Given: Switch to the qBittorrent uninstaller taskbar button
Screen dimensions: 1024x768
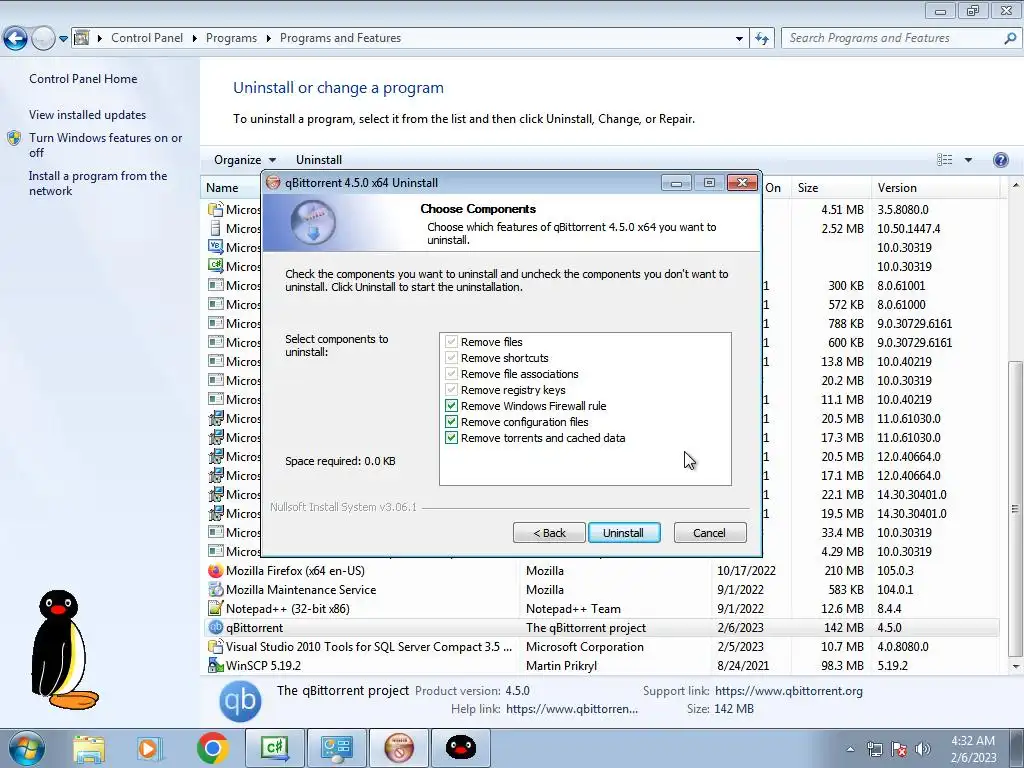Looking at the screenshot, I should pos(398,748).
